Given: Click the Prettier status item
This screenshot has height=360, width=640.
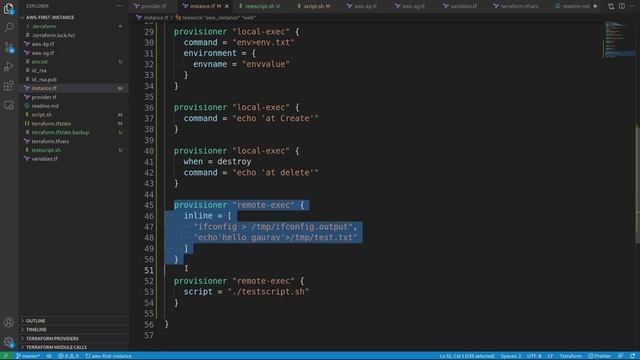Looking at the screenshot, I should pyautogui.click(x=600, y=356).
